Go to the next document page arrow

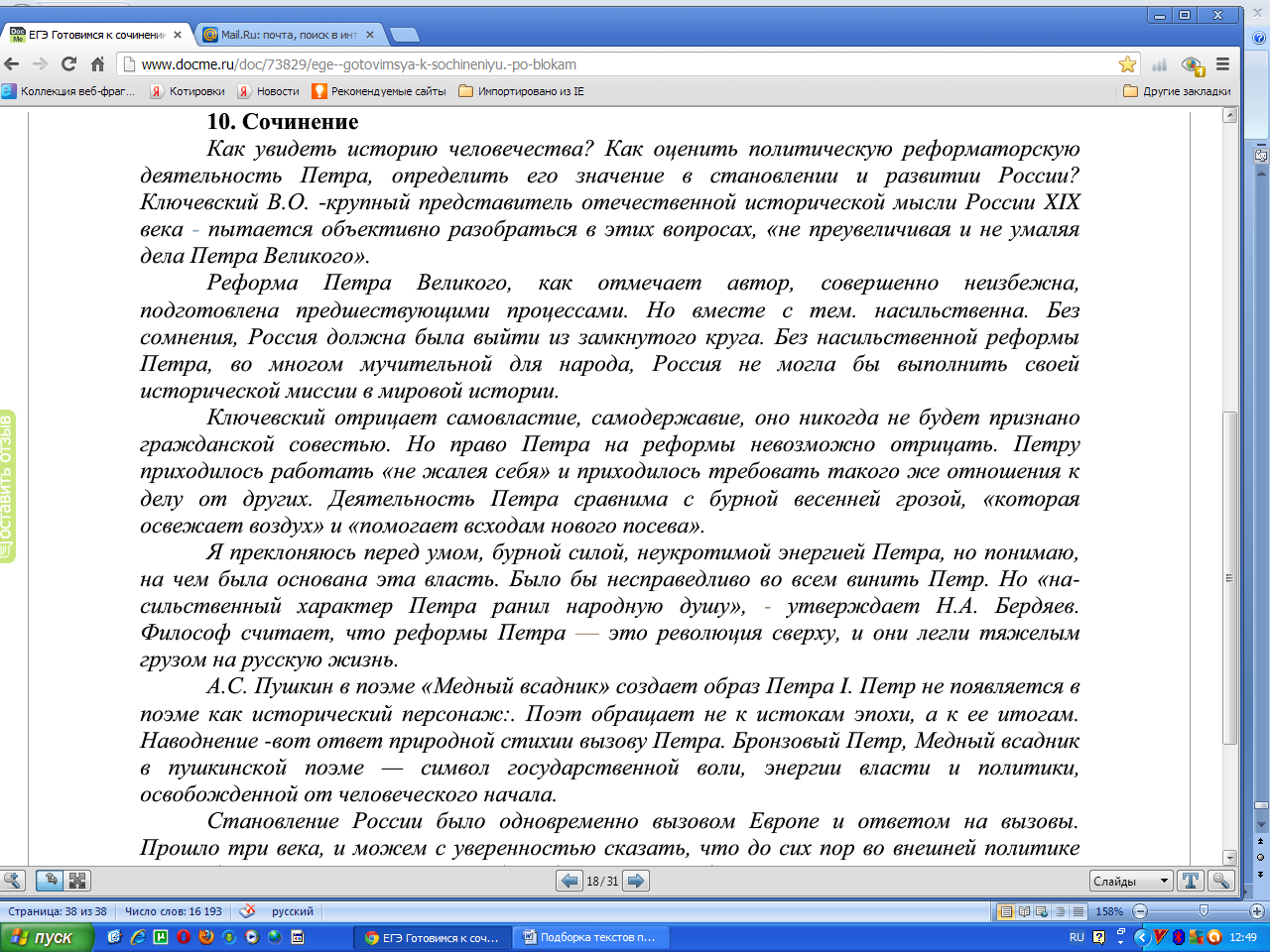pyautogui.click(x=636, y=881)
